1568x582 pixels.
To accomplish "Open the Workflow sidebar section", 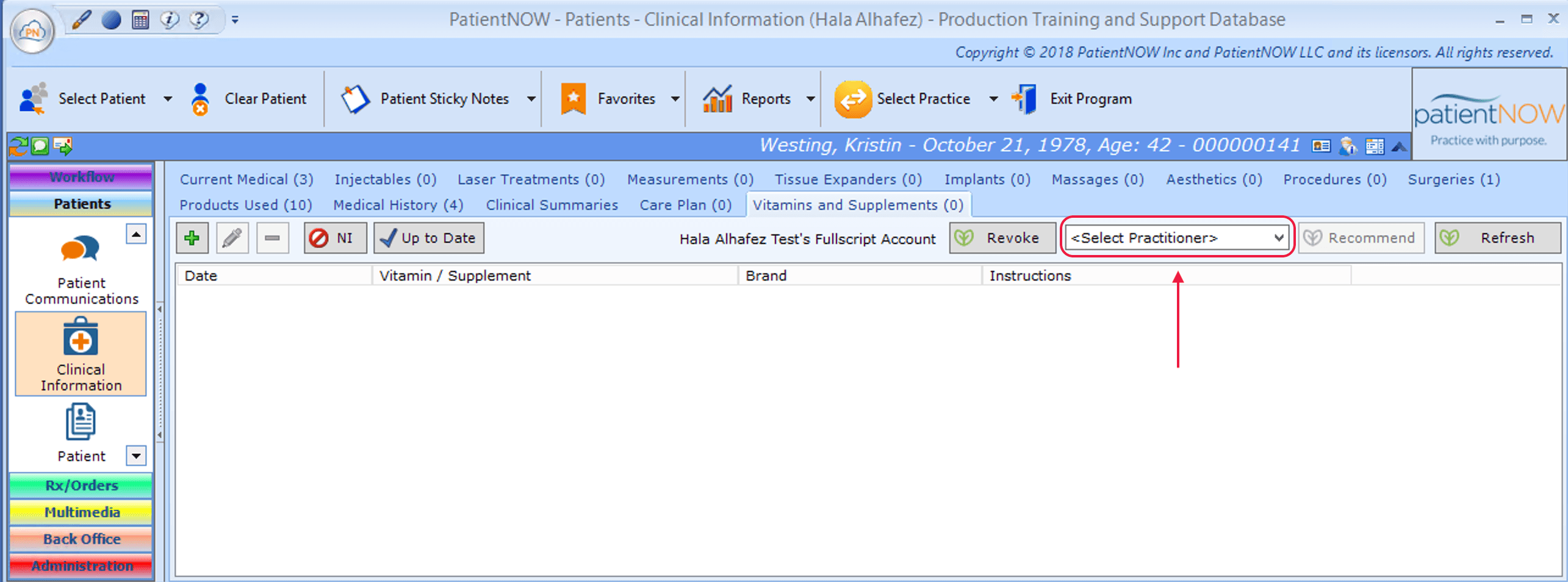I will coord(81,177).
